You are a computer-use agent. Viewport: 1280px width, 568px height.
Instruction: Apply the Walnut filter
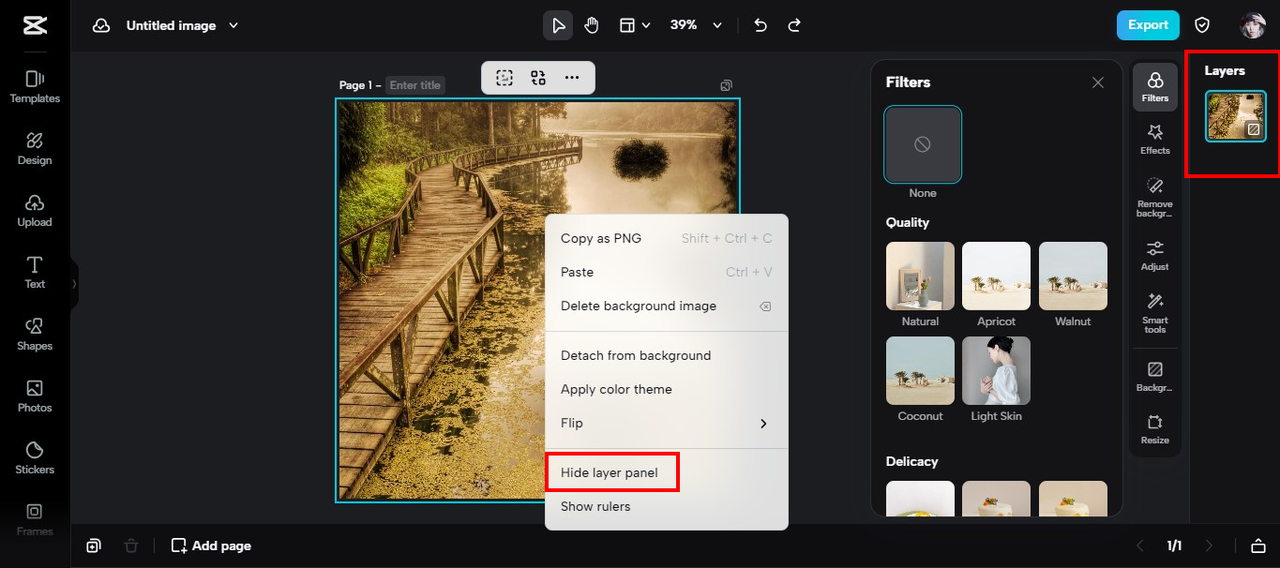pos(1073,276)
